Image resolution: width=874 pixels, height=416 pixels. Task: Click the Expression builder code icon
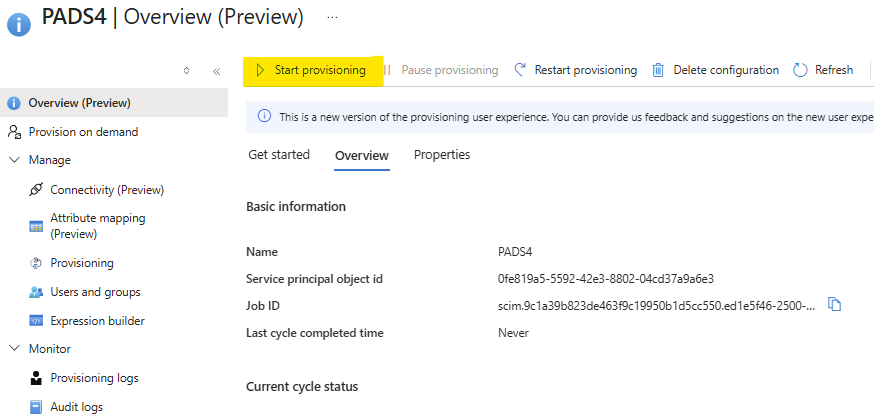pos(36,321)
